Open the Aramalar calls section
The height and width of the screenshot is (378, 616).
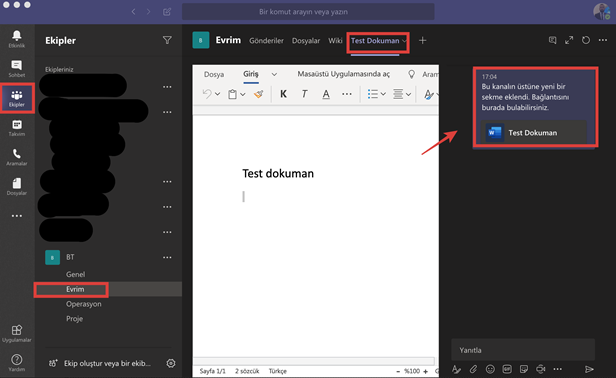(x=16, y=157)
